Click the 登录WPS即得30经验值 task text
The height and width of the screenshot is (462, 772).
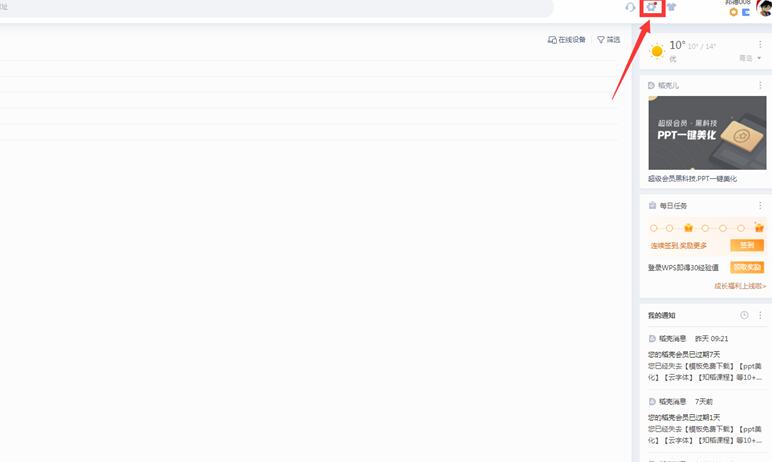click(x=683, y=267)
